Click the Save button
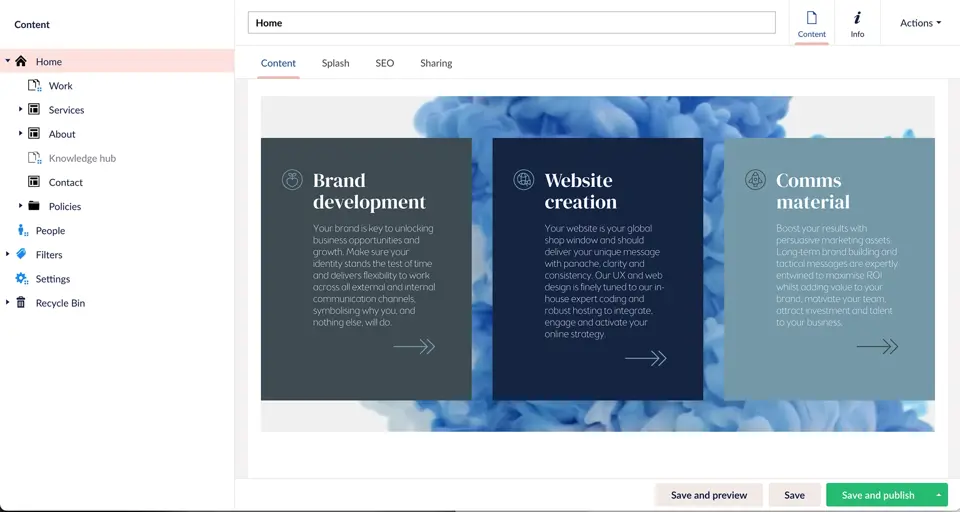This screenshot has height=512, width=960. [x=794, y=495]
